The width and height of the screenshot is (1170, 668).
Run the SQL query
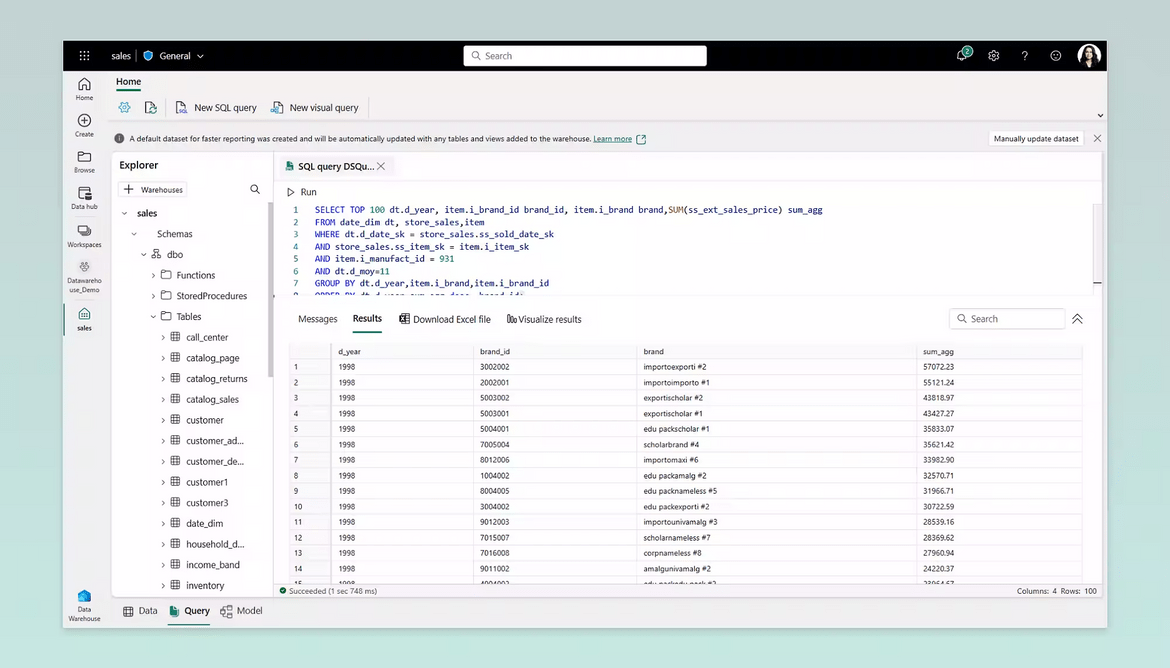[x=301, y=192]
